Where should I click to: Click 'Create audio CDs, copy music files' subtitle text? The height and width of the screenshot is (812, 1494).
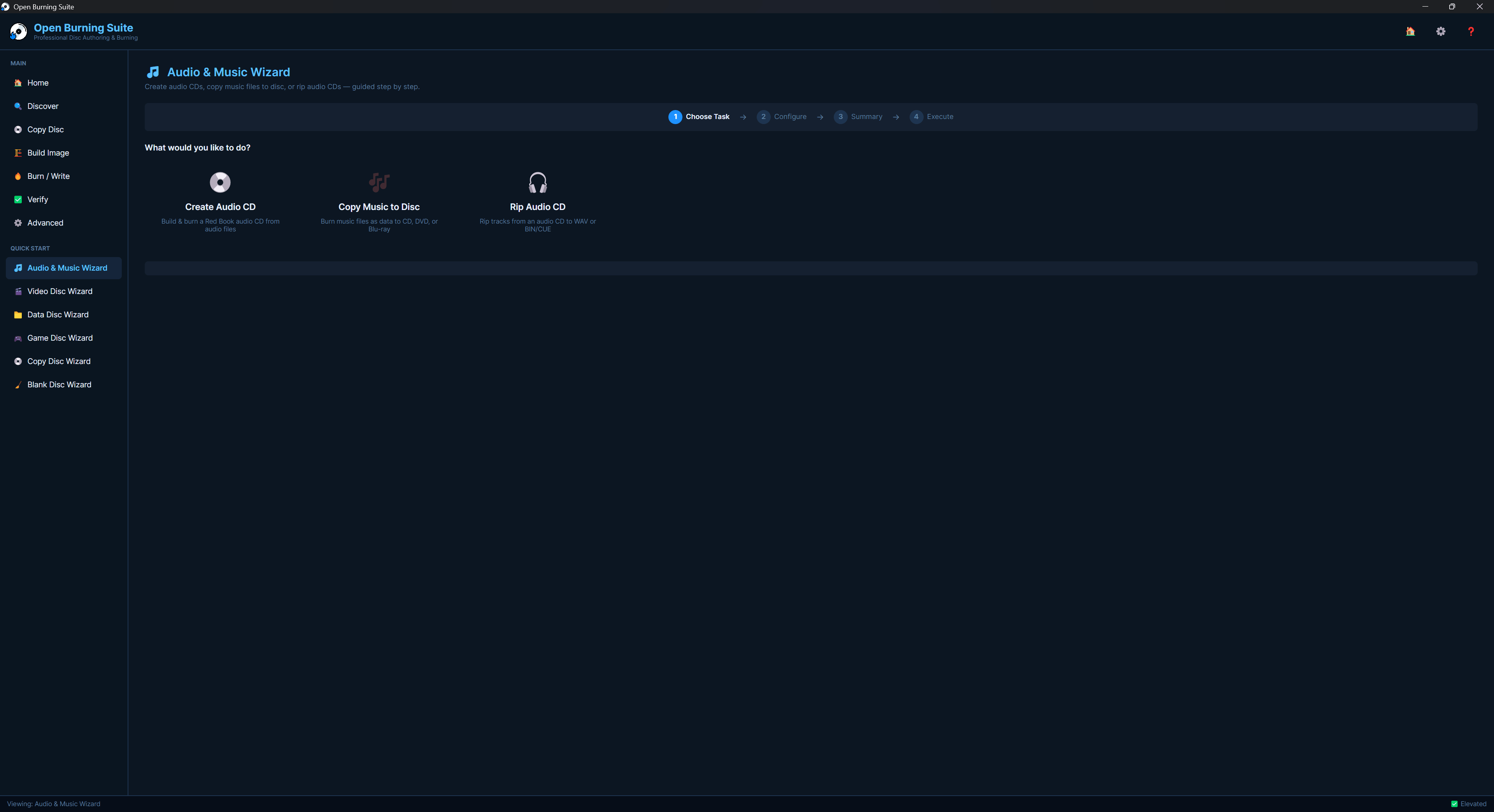282,86
